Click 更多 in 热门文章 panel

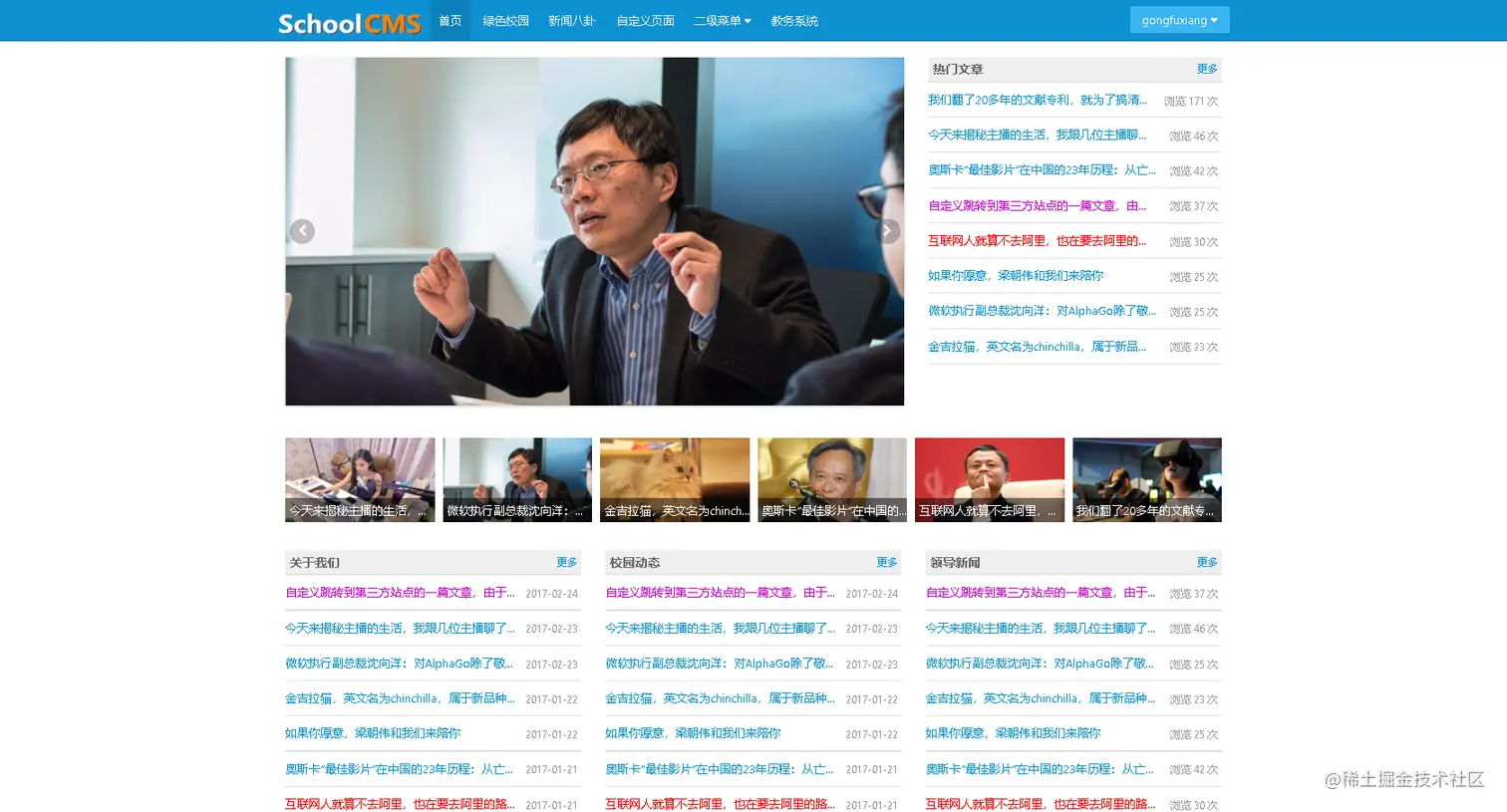point(1207,69)
